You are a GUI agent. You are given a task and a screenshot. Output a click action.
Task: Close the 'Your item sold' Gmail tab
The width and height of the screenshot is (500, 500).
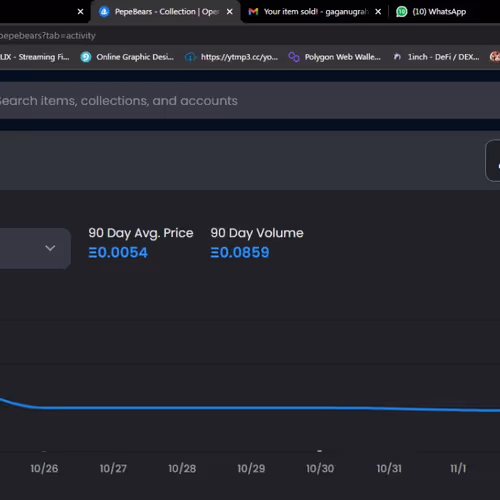378,12
